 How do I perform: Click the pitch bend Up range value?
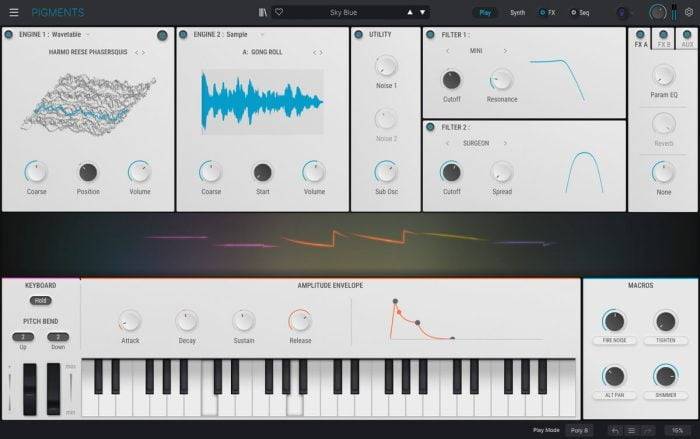[x=23, y=337]
